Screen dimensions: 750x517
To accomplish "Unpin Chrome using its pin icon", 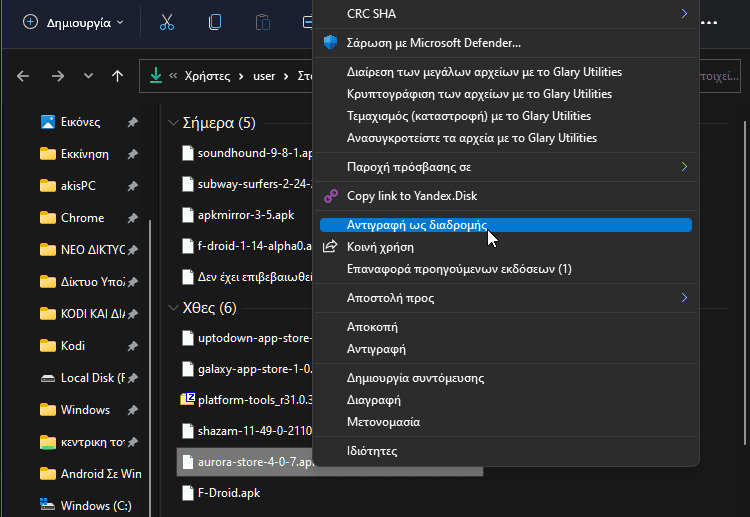I will click(x=133, y=218).
